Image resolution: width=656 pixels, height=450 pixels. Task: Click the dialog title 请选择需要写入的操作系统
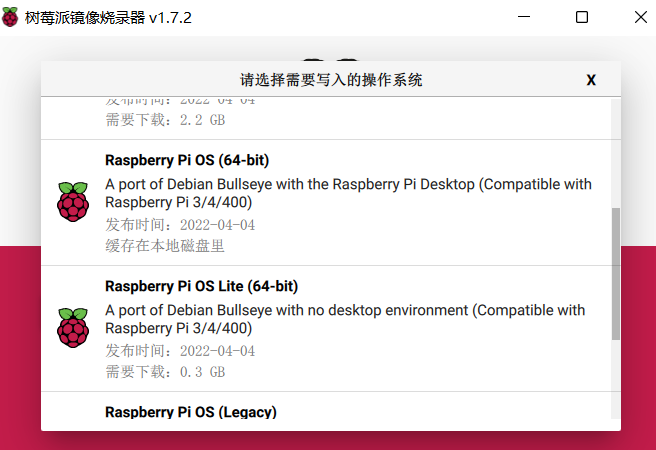331,80
